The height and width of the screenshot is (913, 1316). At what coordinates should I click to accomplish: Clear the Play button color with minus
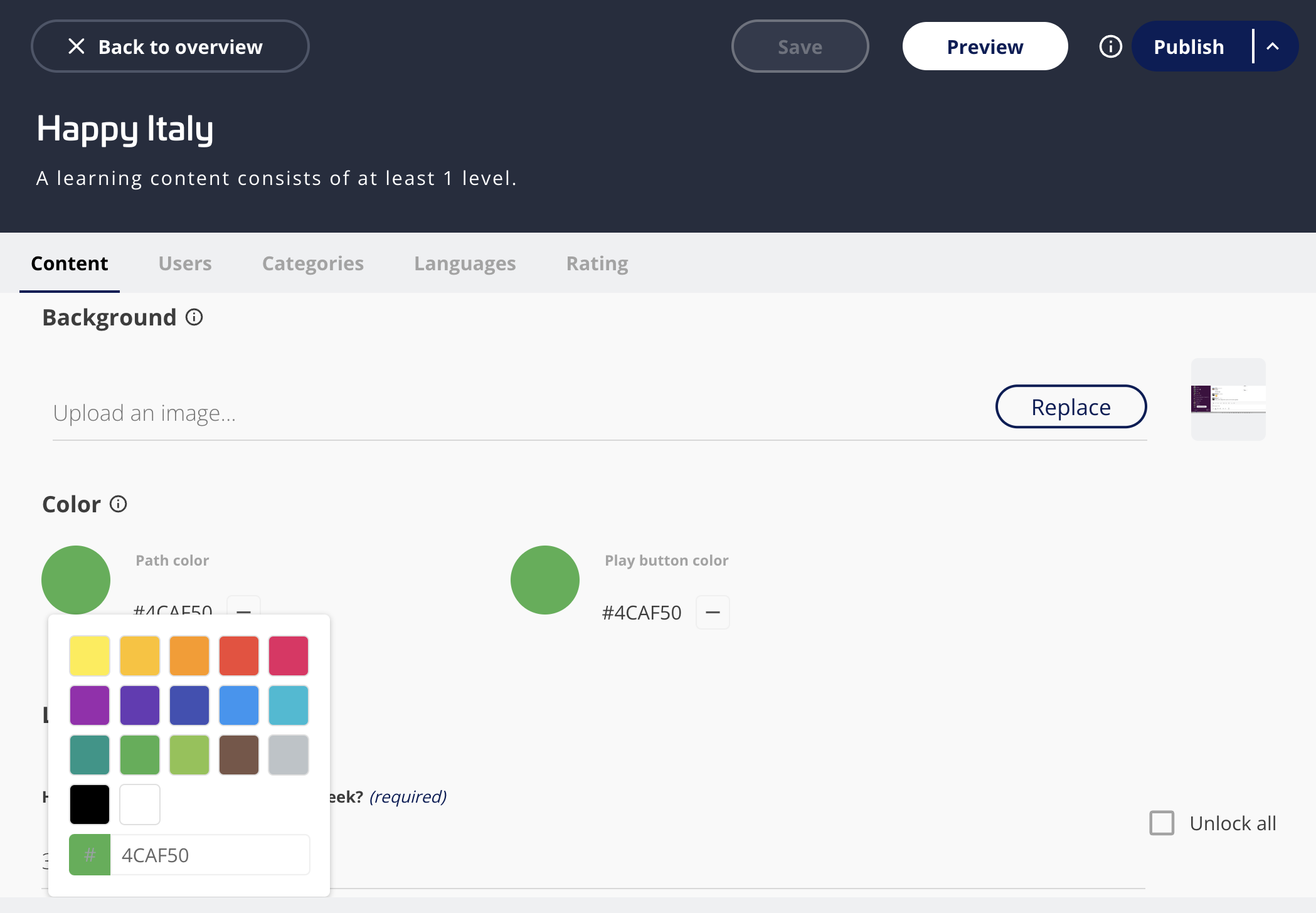click(x=713, y=612)
